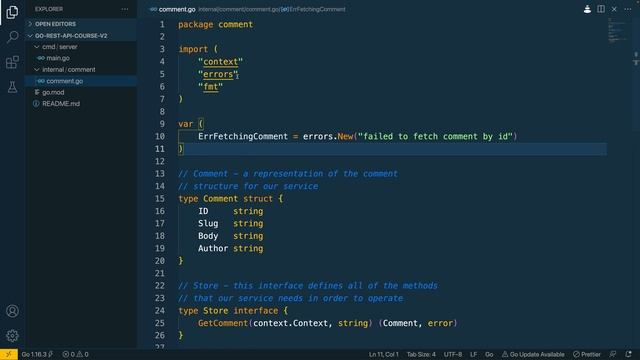Screen dimensions: 640x360
Task: Change Tab Size: 4 setting
Action: [x=421, y=354]
